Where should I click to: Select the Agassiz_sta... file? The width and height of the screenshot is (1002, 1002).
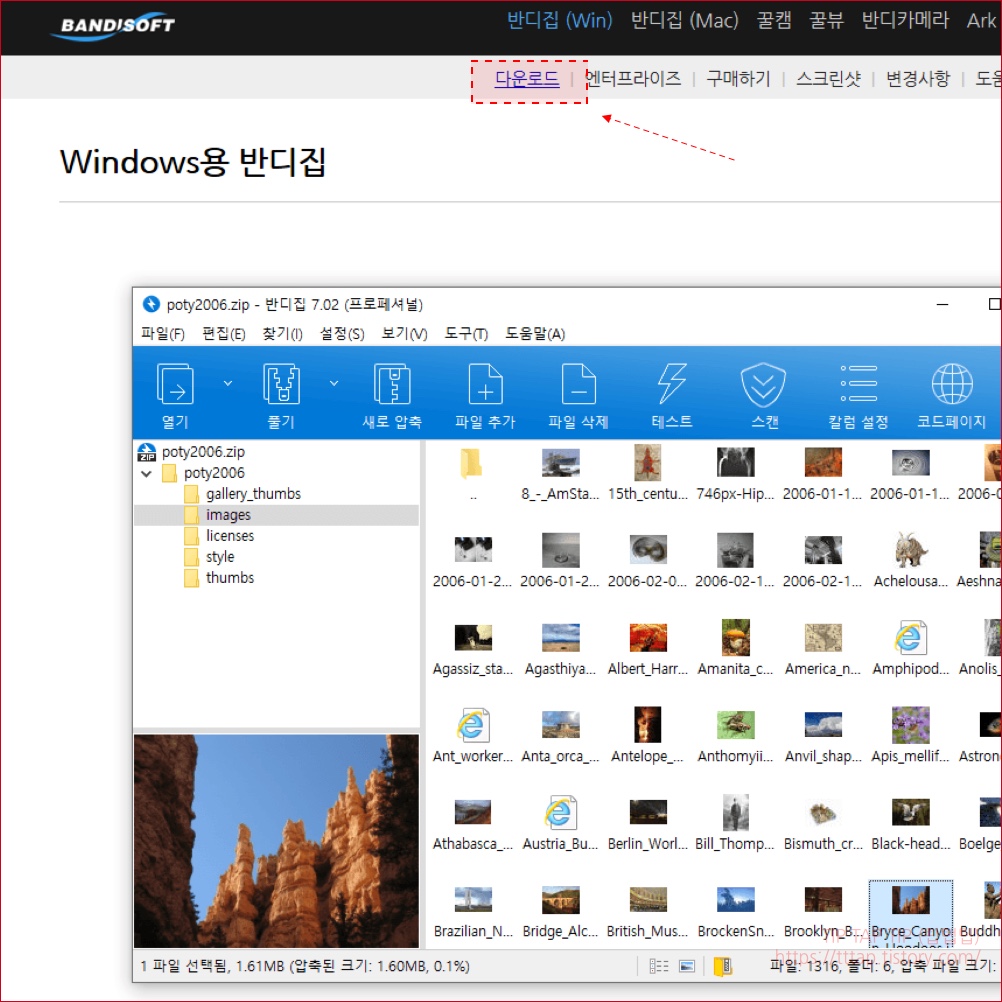tap(473, 650)
